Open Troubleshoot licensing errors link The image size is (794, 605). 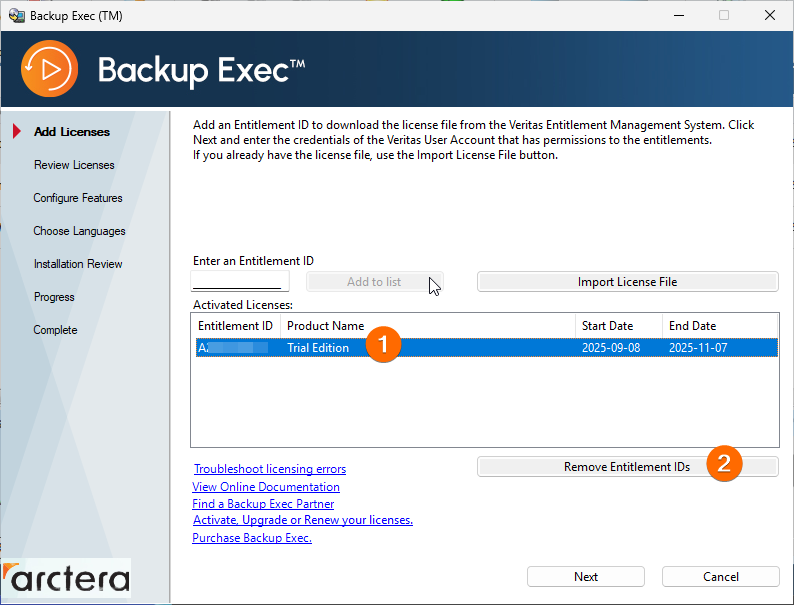click(270, 469)
